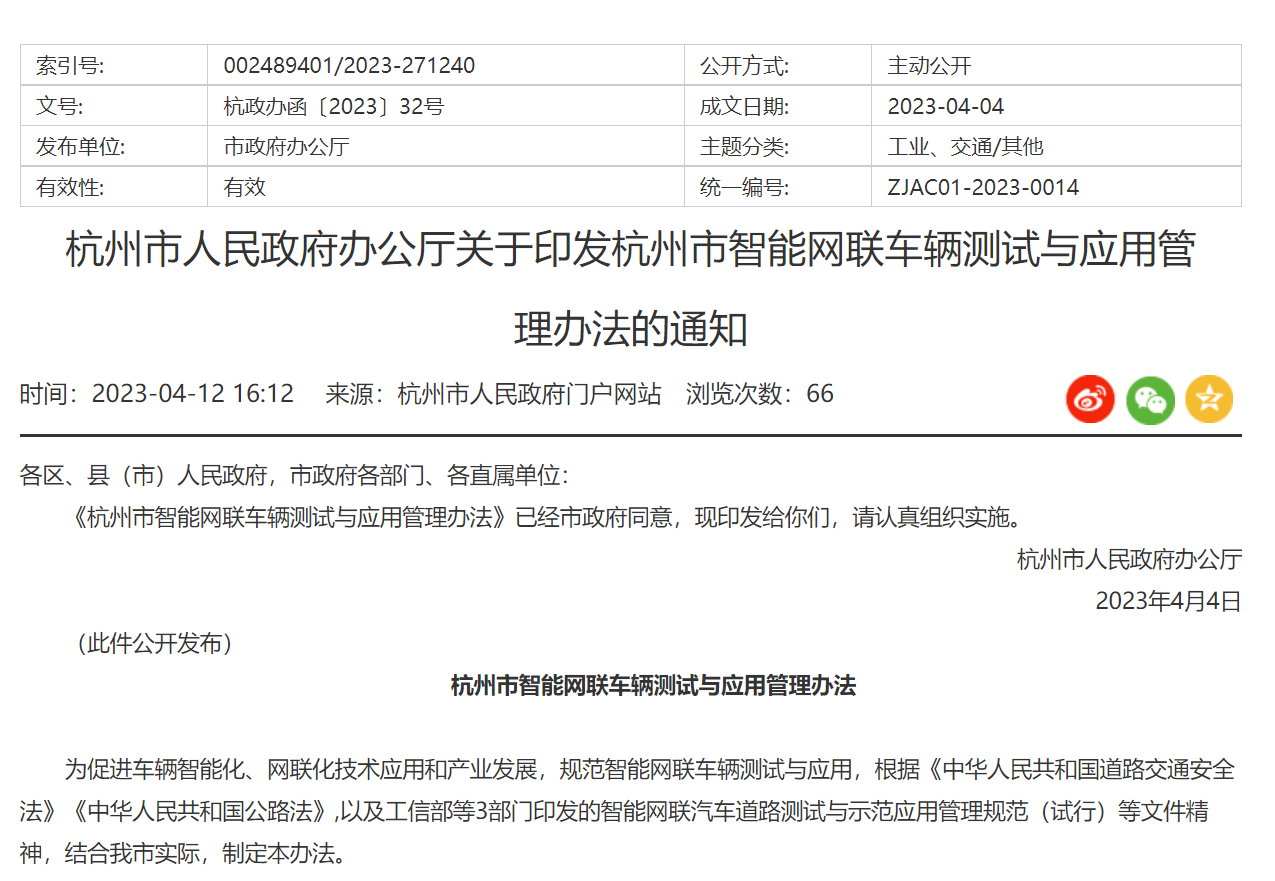This screenshot has height=881, width=1275.
Task: Click the 文号 label cell
Action: tap(114, 106)
